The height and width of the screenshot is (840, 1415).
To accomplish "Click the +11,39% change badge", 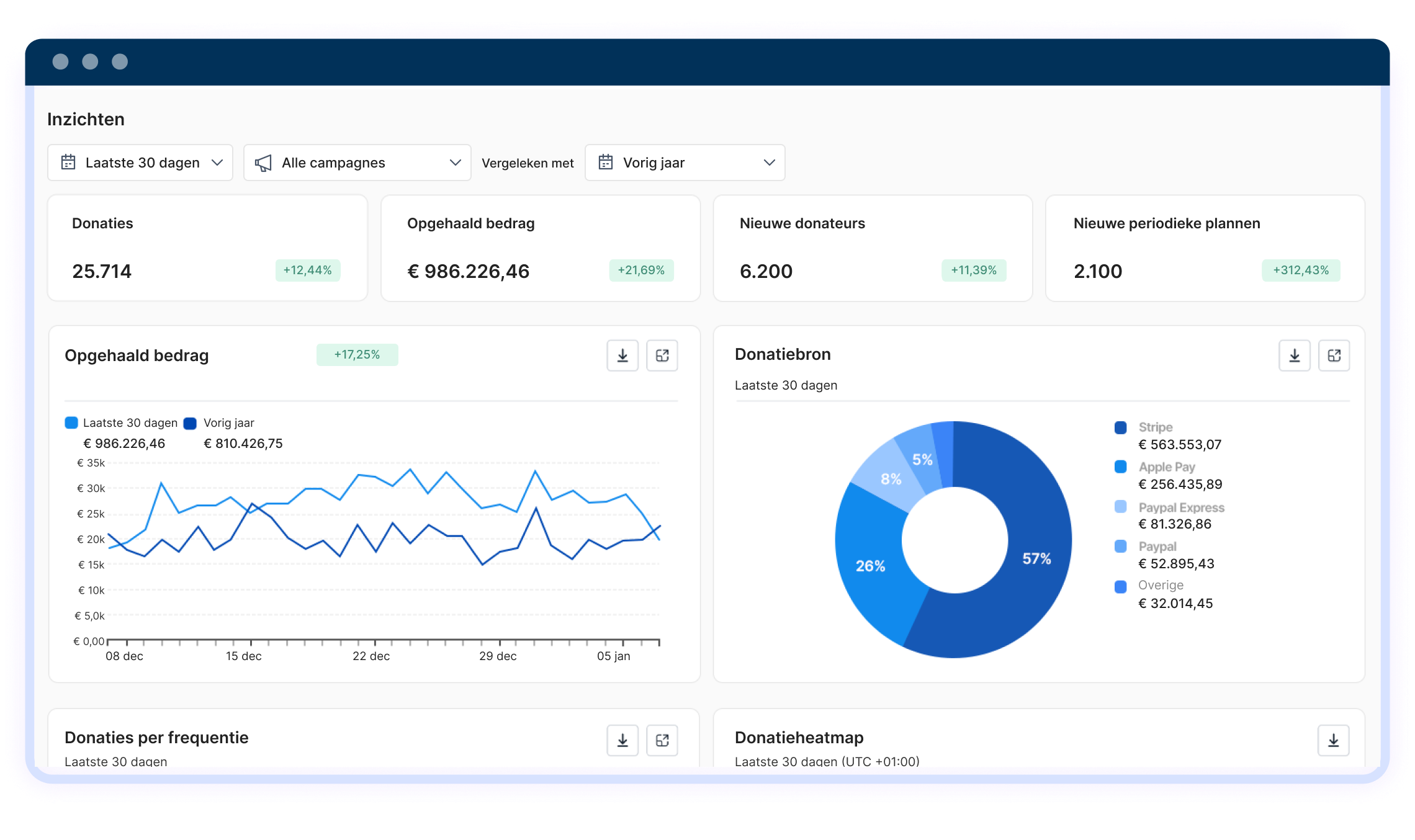I will click(974, 270).
